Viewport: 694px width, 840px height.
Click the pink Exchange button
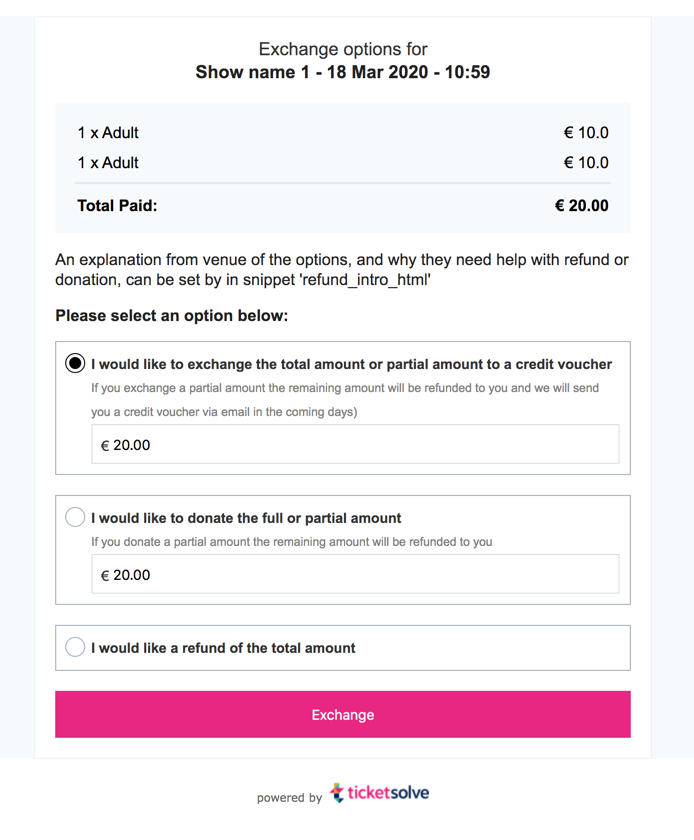pos(342,714)
